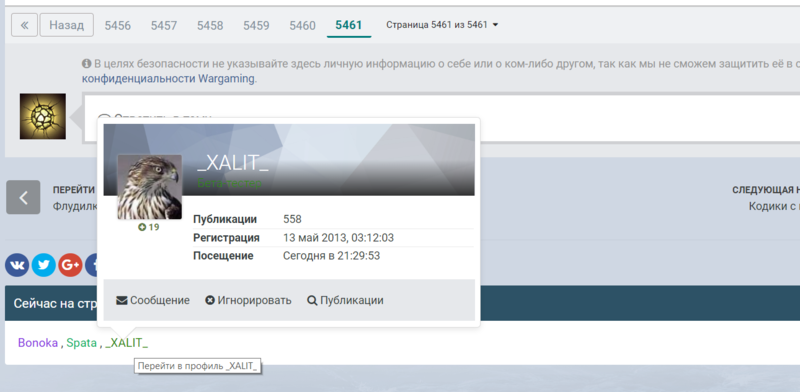
Task: Open page 5460
Action: click(x=302, y=25)
